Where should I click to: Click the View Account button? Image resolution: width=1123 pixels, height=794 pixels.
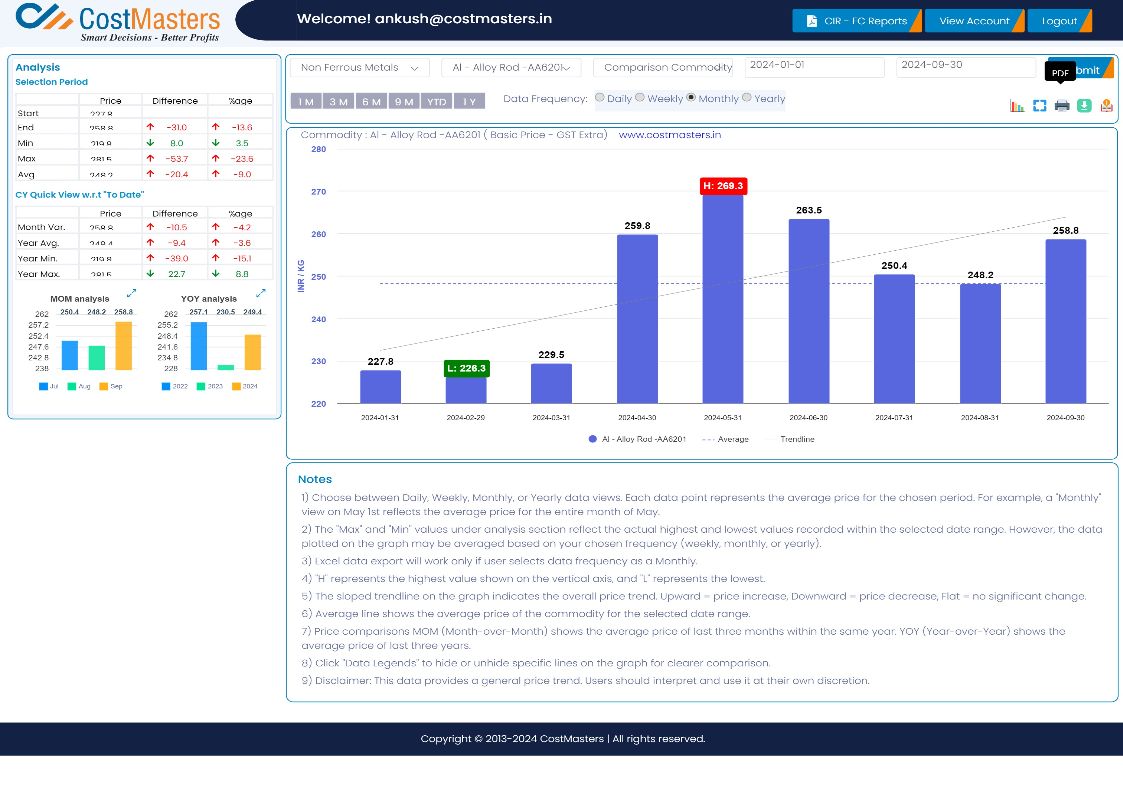point(974,21)
